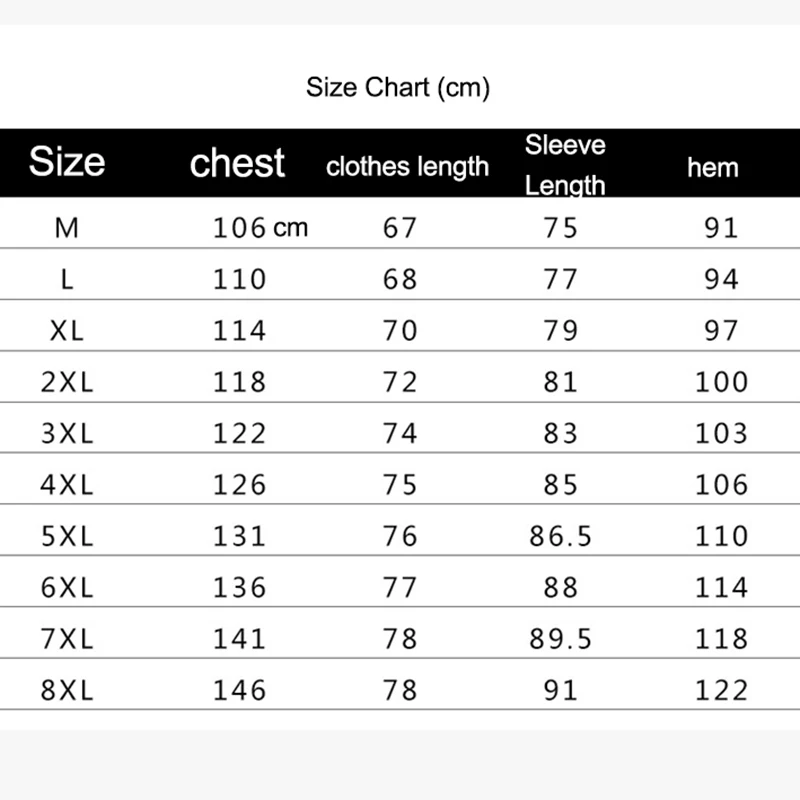Click the Sleeve Length column header
This screenshot has width=800, height=800.
(x=565, y=164)
